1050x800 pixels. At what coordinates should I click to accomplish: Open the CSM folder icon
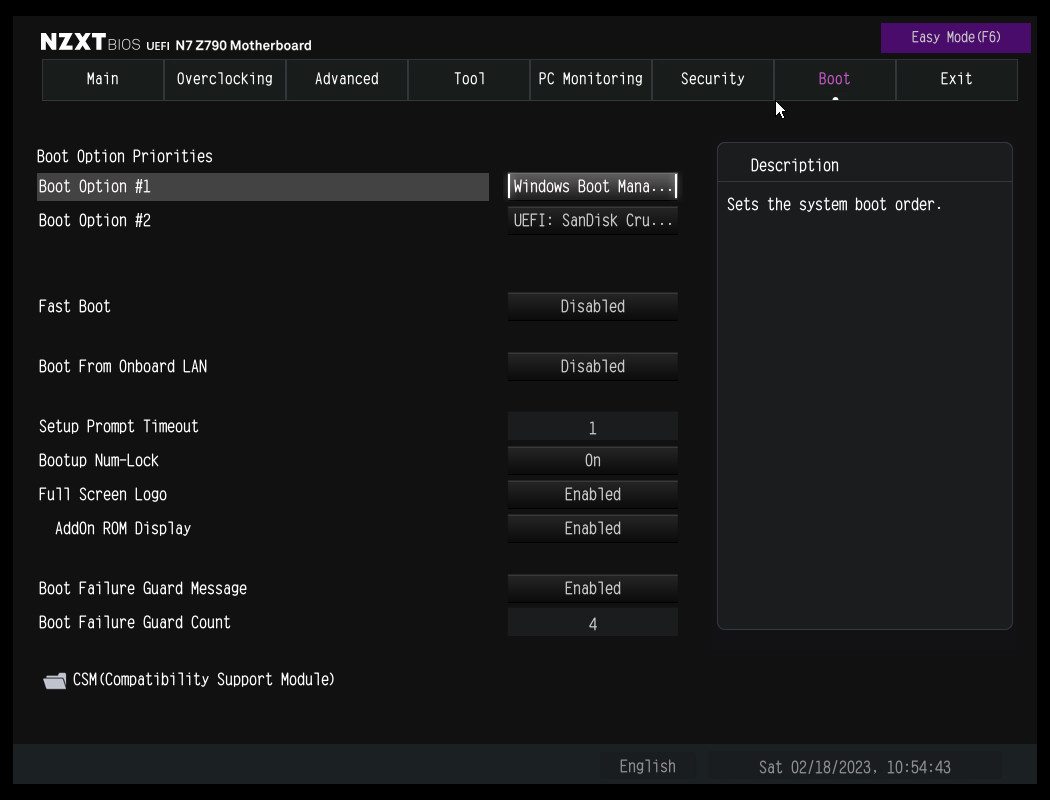(x=54, y=681)
